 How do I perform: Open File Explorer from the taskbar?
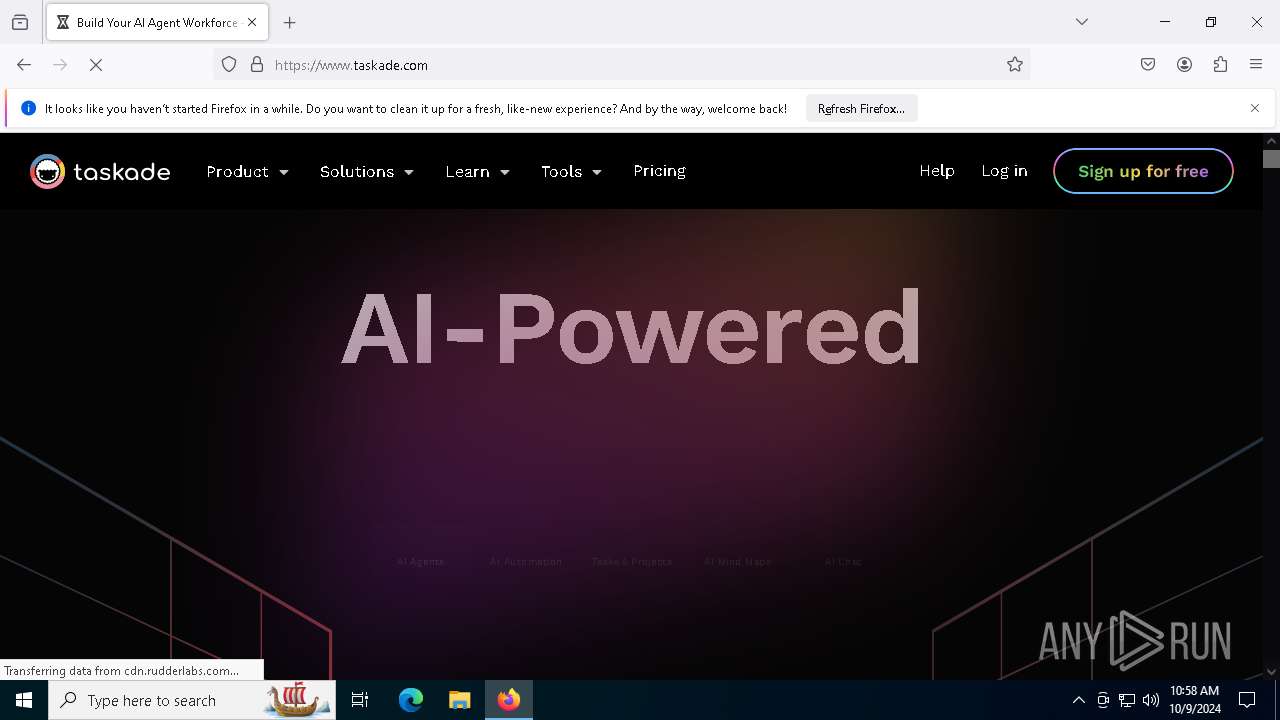pos(459,700)
